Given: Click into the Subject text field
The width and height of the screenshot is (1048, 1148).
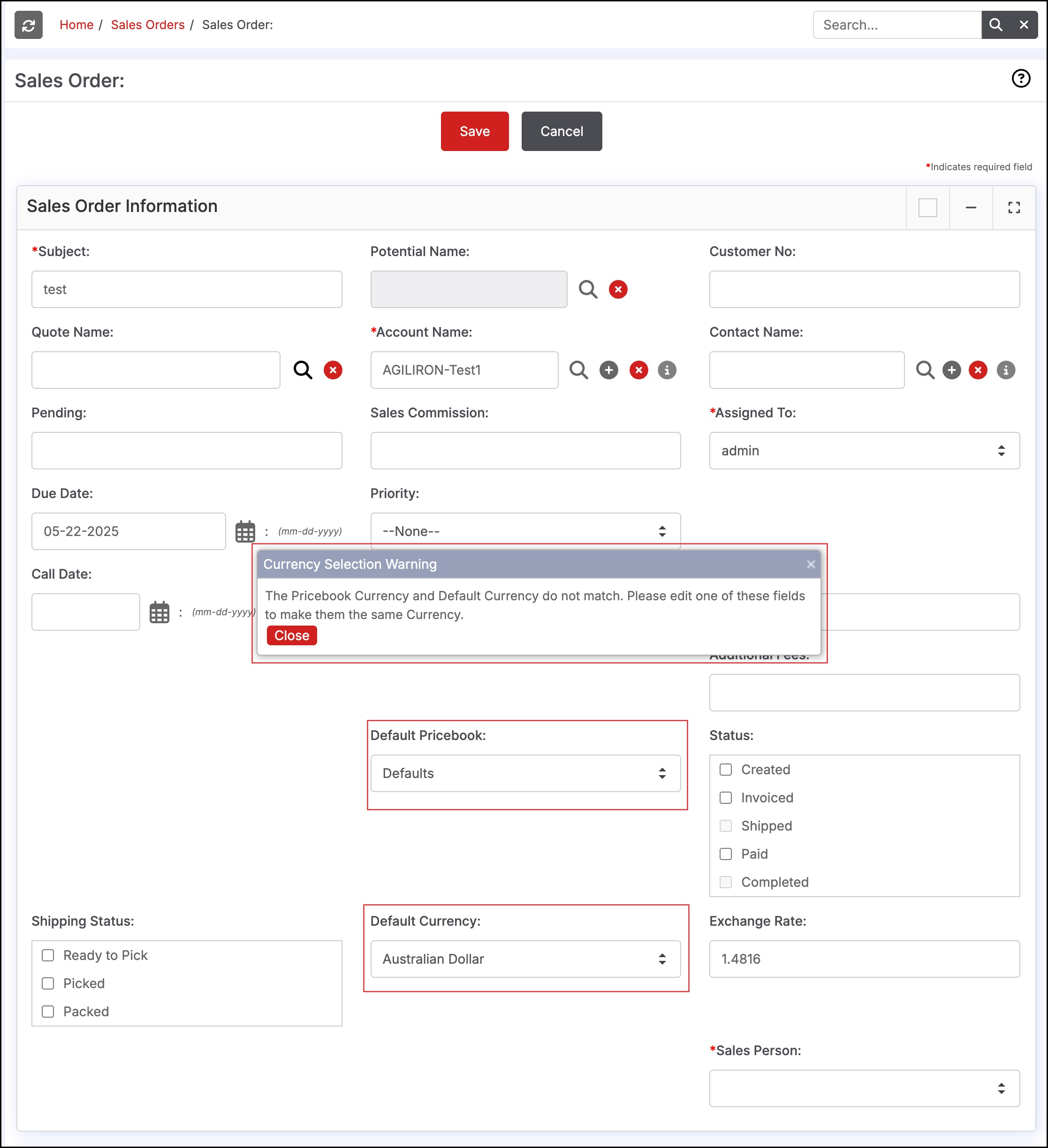Looking at the screenshot, I should pos(187,290).
